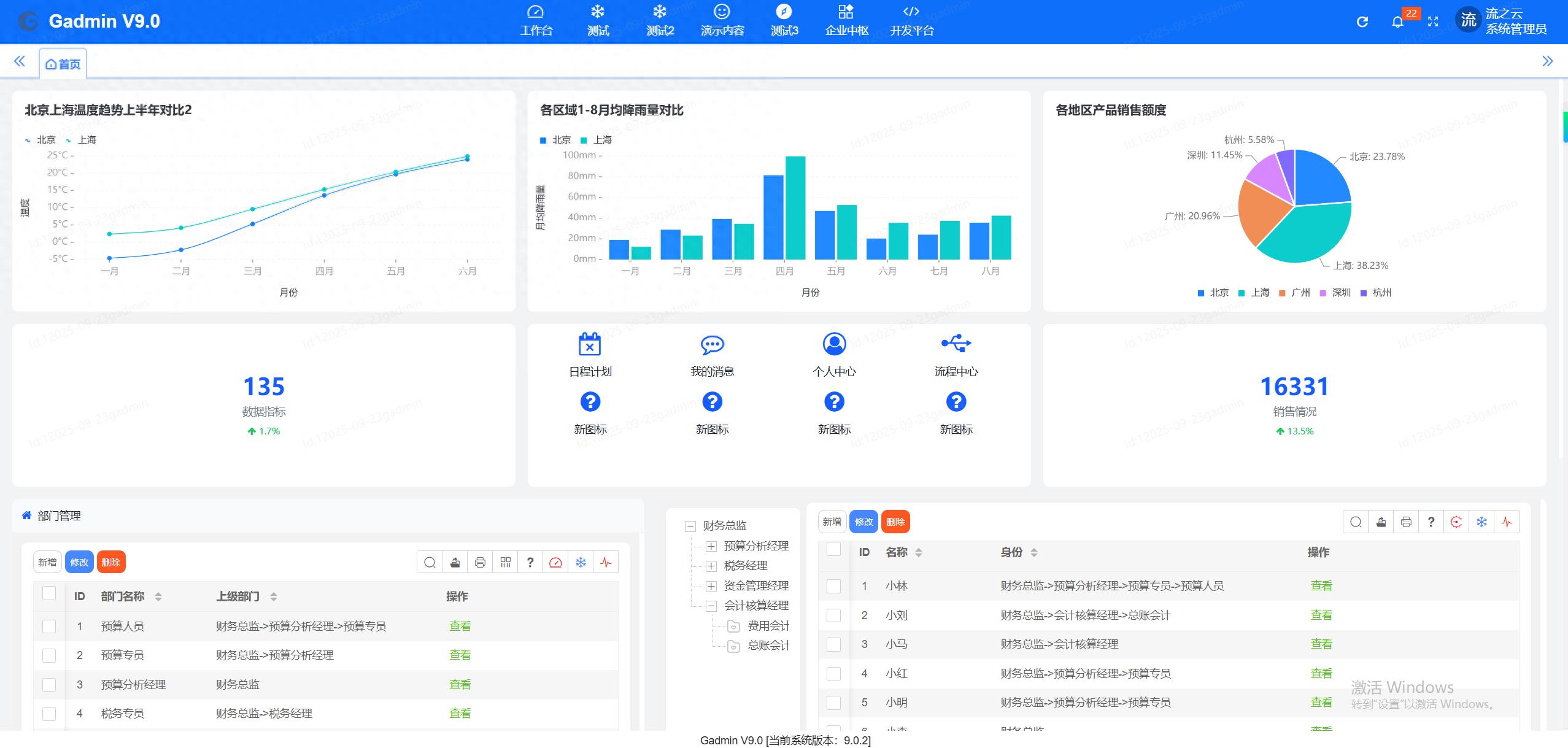The height and width of the screenshot is (748, 1568).
Task: Click the refresh icon in the top bar
Action: (x=1362, y=21)
